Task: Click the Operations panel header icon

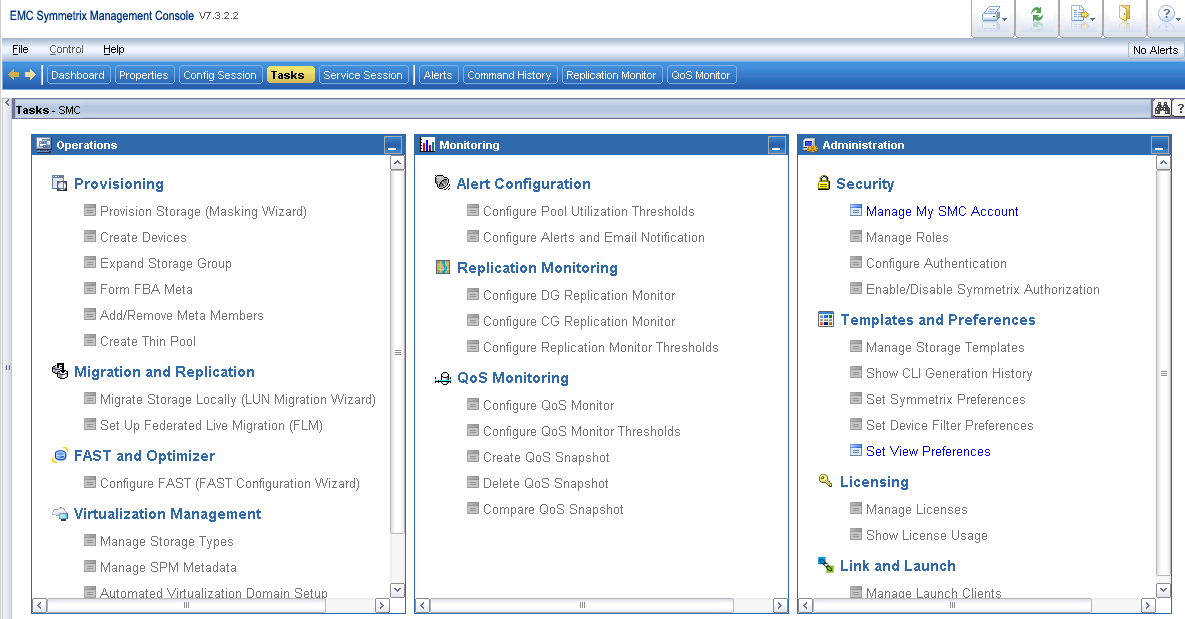Action: (44, 144)
